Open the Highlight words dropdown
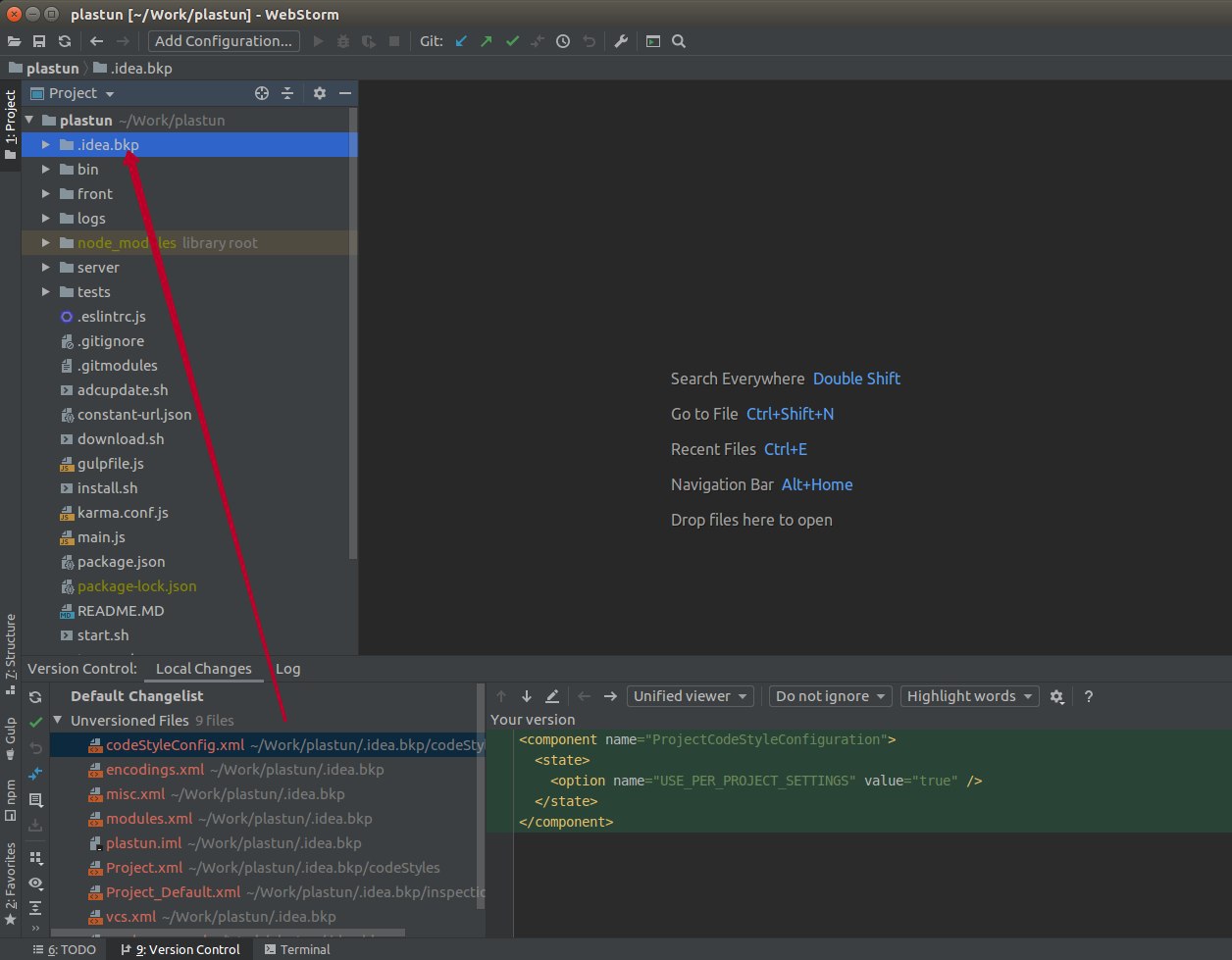Viewport: 1232px width, 960px height. click(969, 696)
